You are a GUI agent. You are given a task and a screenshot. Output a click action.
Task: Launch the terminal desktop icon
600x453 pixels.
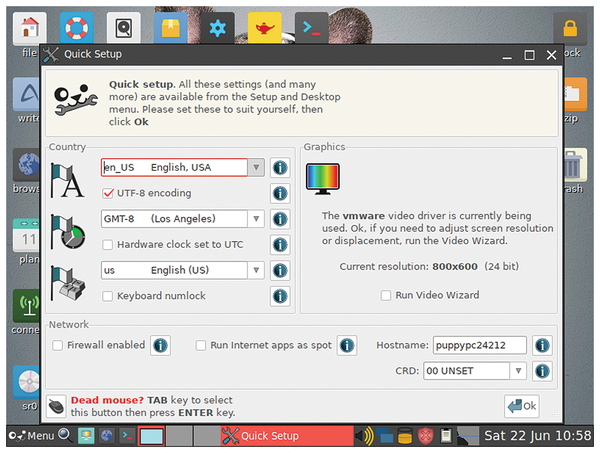coord(311,28)
